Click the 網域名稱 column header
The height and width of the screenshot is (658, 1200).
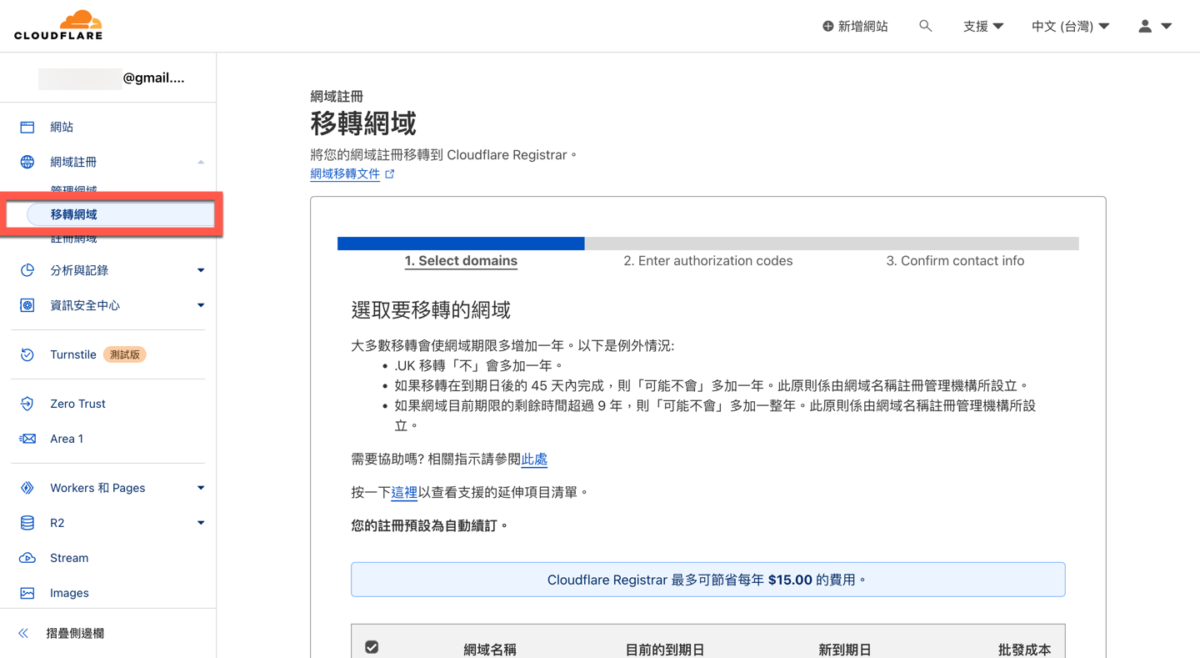(490, 649)
